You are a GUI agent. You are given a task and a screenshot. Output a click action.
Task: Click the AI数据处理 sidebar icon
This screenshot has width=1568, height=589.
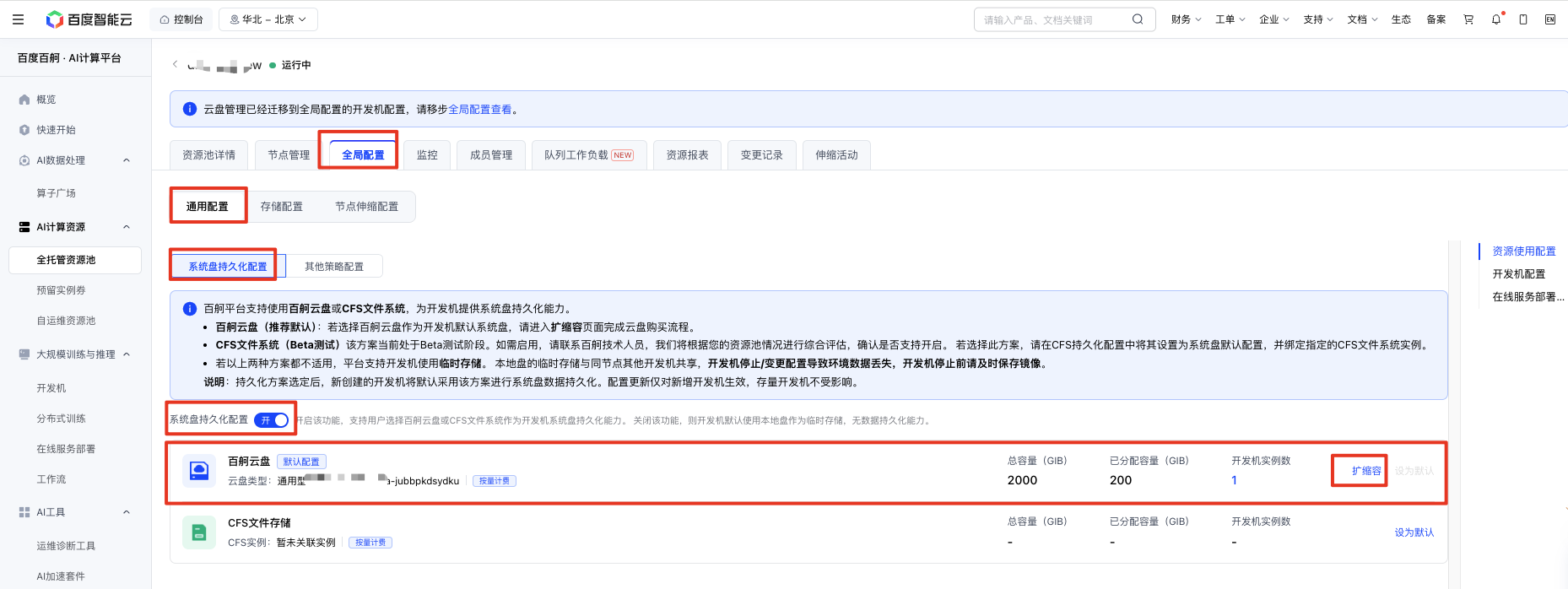[x=24, y=160]
